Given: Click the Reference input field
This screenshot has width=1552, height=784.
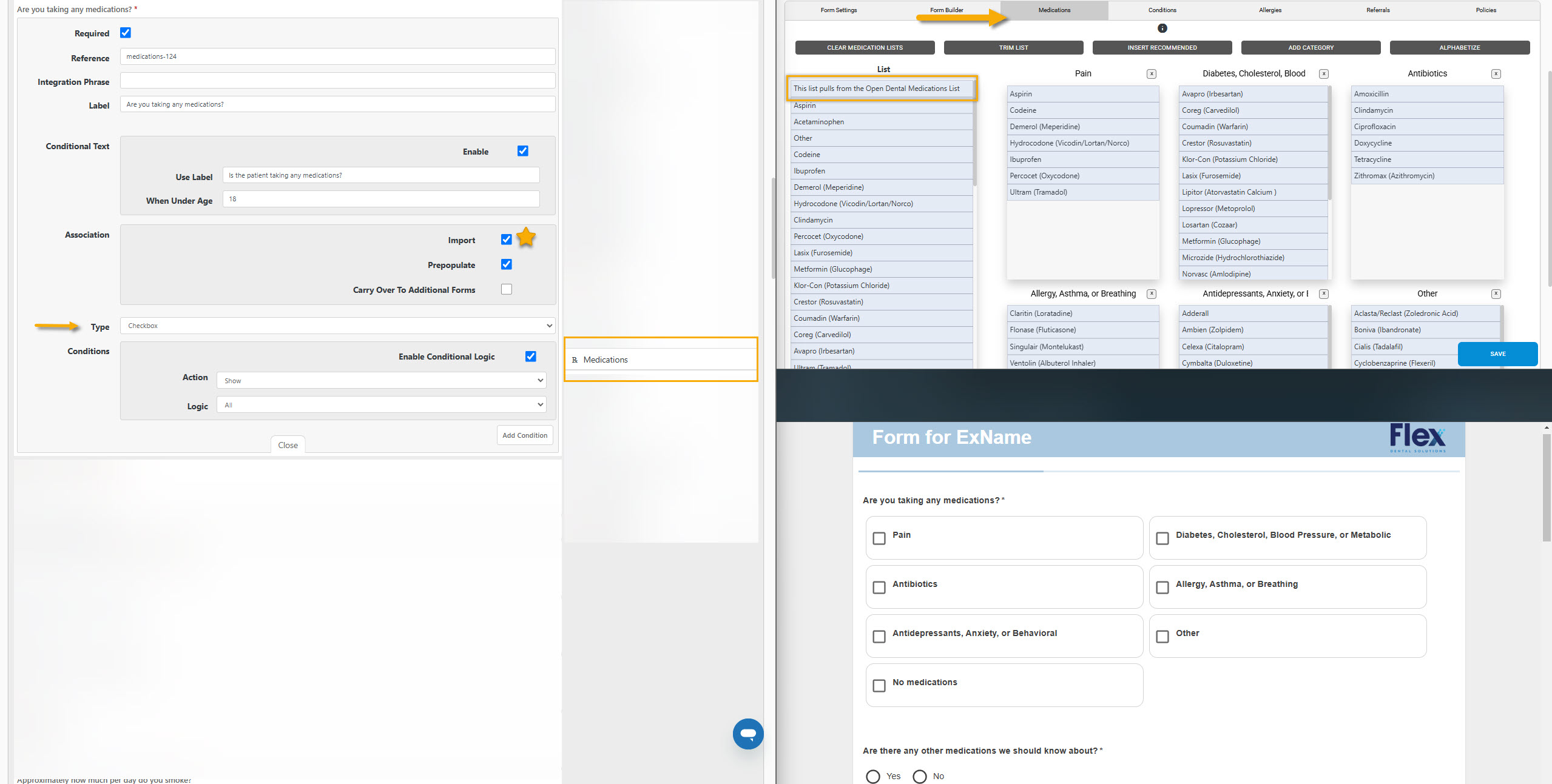Looking at the screenshot, I should click(x=337, y=56).
